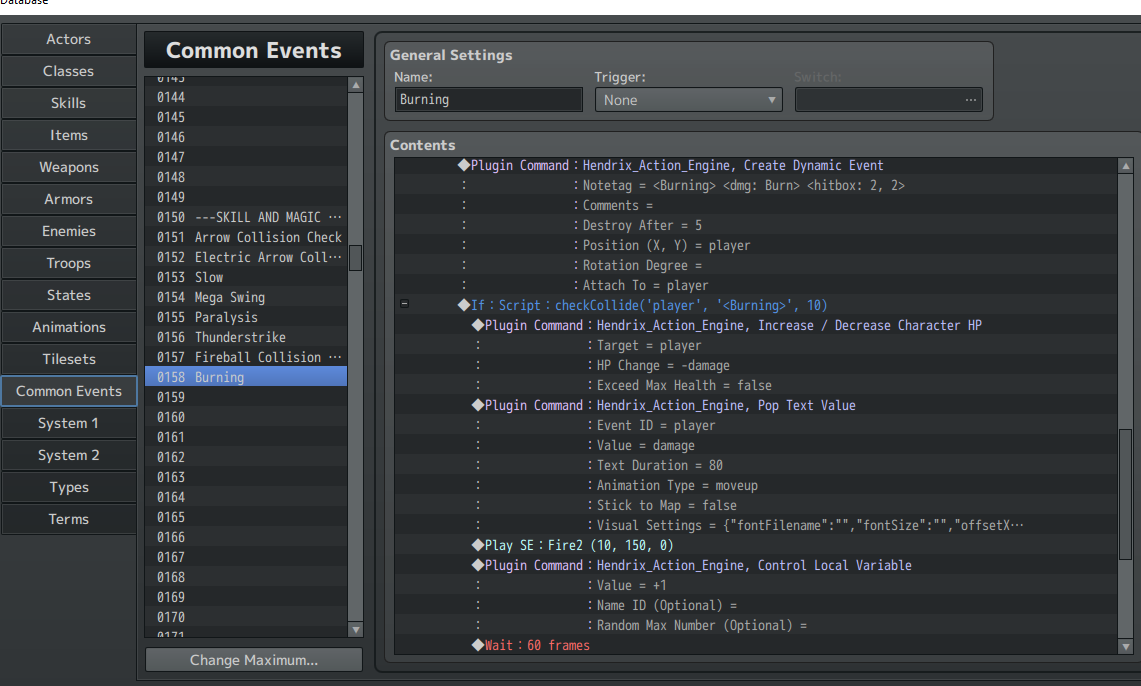Screen dimensions: 1141x686
Task: Select the Stick to Map = false line
Action: [755, 506]
